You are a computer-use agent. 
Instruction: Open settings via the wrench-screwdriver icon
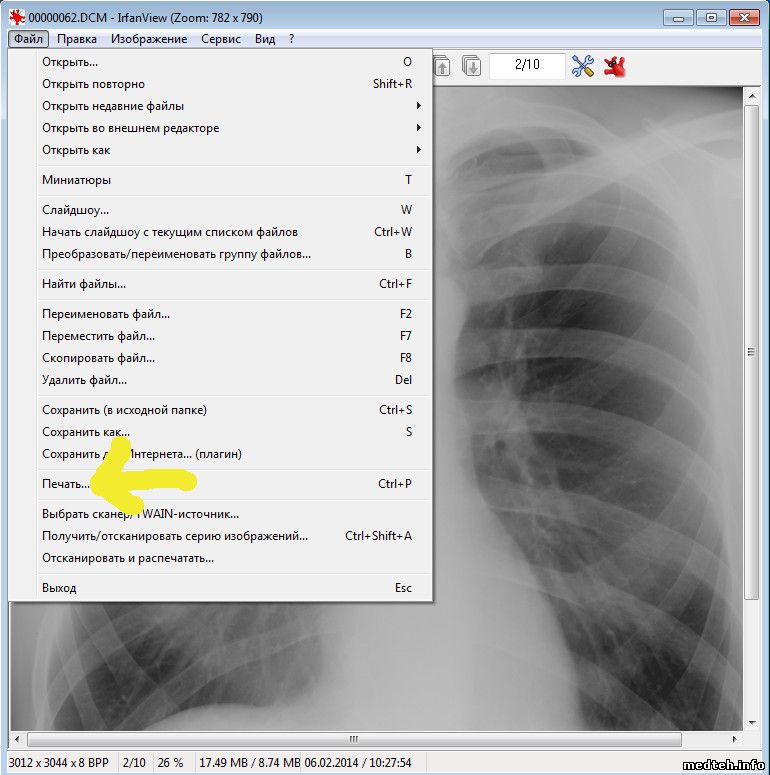click(x=583, y=66)
